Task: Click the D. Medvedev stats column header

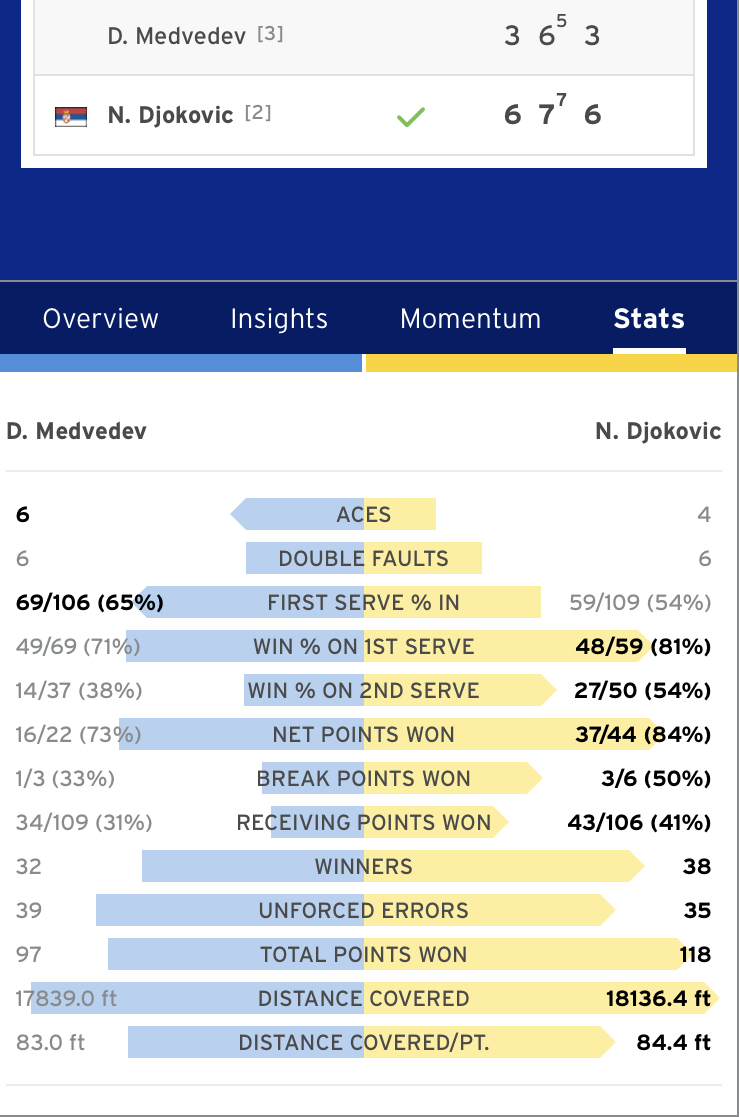Action: 76,431
